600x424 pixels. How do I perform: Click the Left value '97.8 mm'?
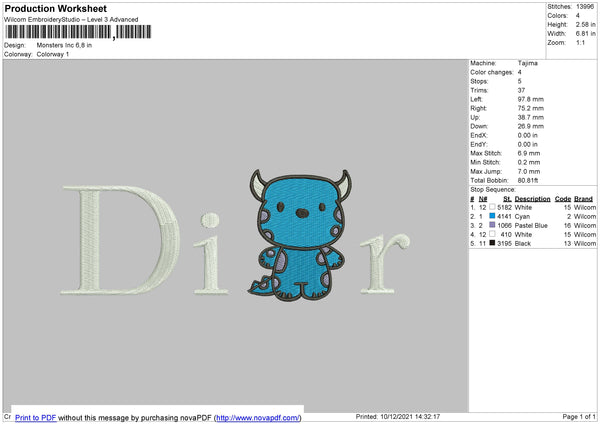(x=531, y=99)
